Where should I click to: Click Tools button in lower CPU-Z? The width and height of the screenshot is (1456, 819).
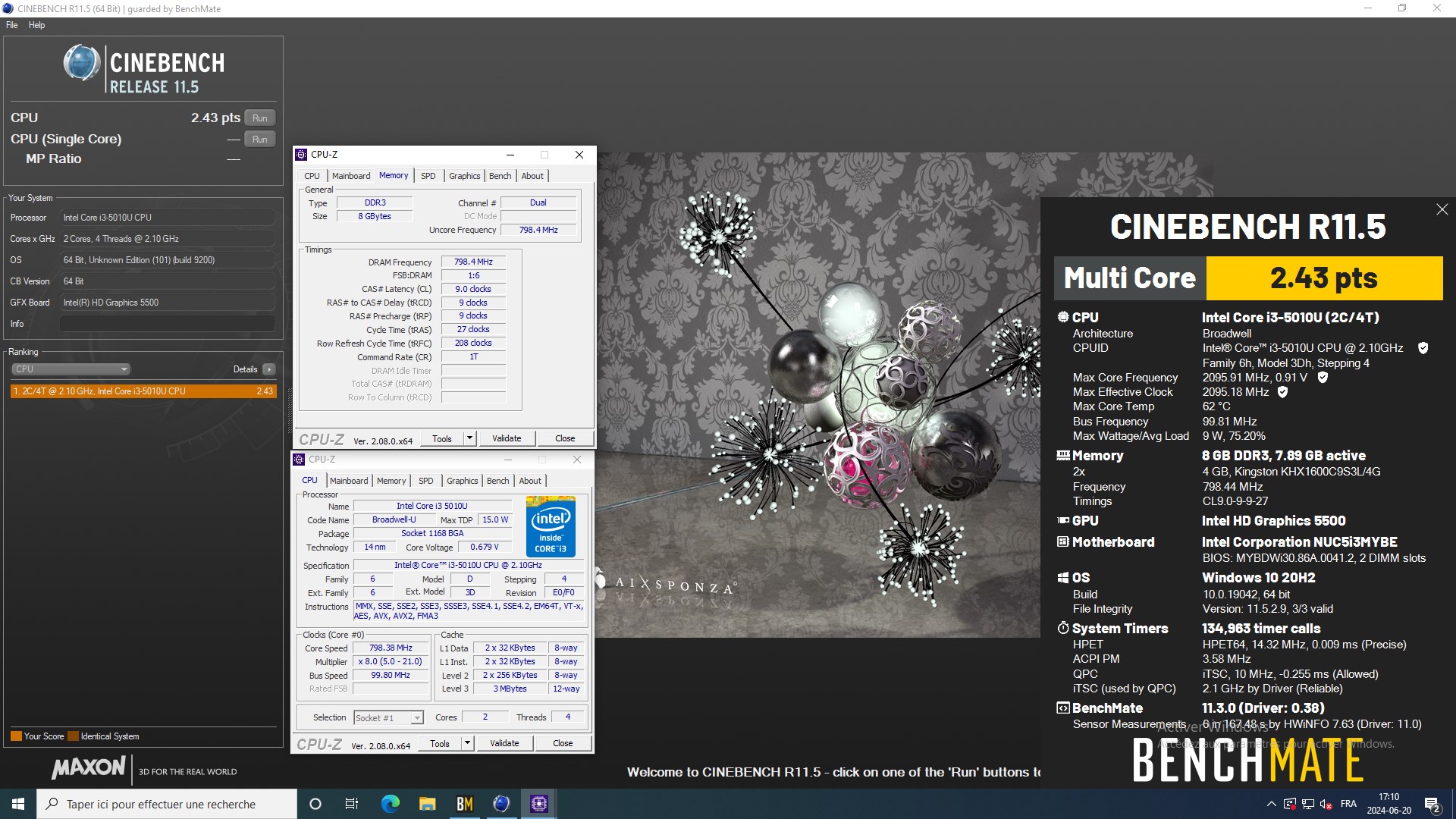point(440,744)
